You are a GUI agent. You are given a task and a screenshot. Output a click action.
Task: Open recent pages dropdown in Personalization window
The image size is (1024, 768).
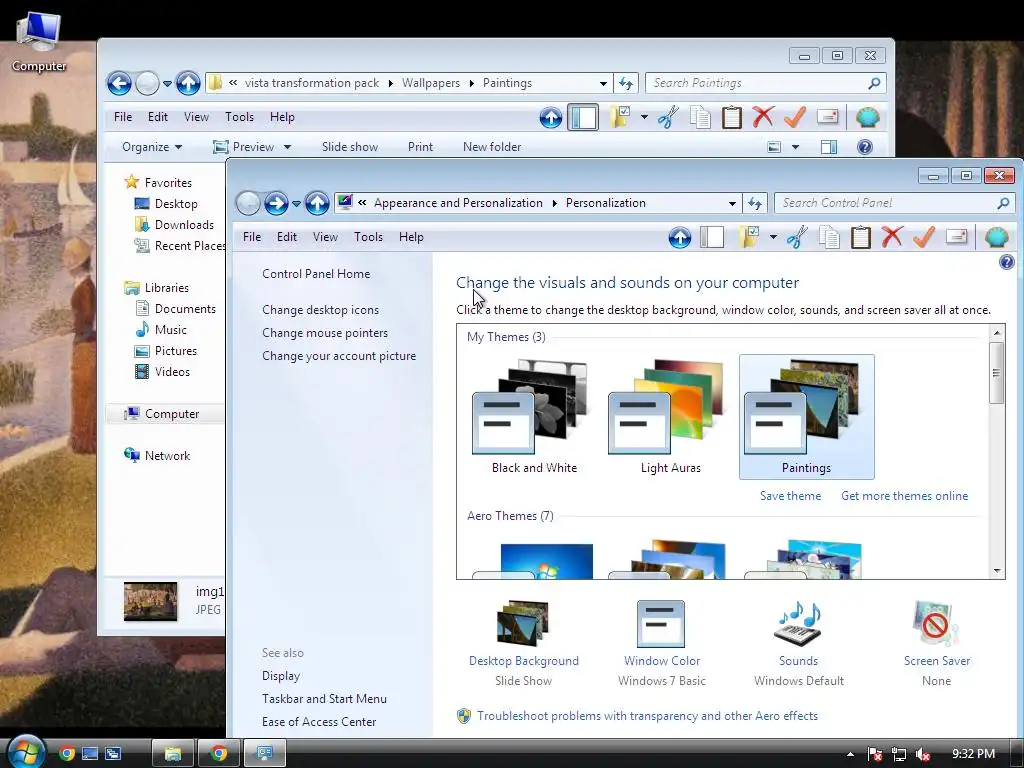pos(296,204)
